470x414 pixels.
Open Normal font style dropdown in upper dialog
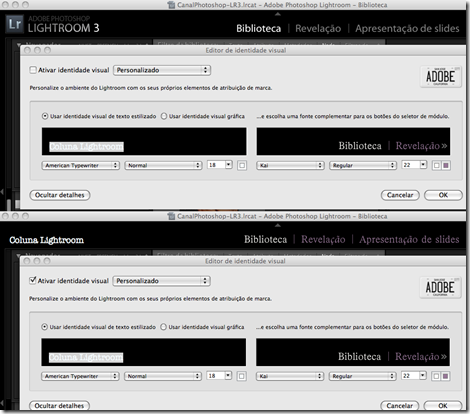tap(163, 165)
